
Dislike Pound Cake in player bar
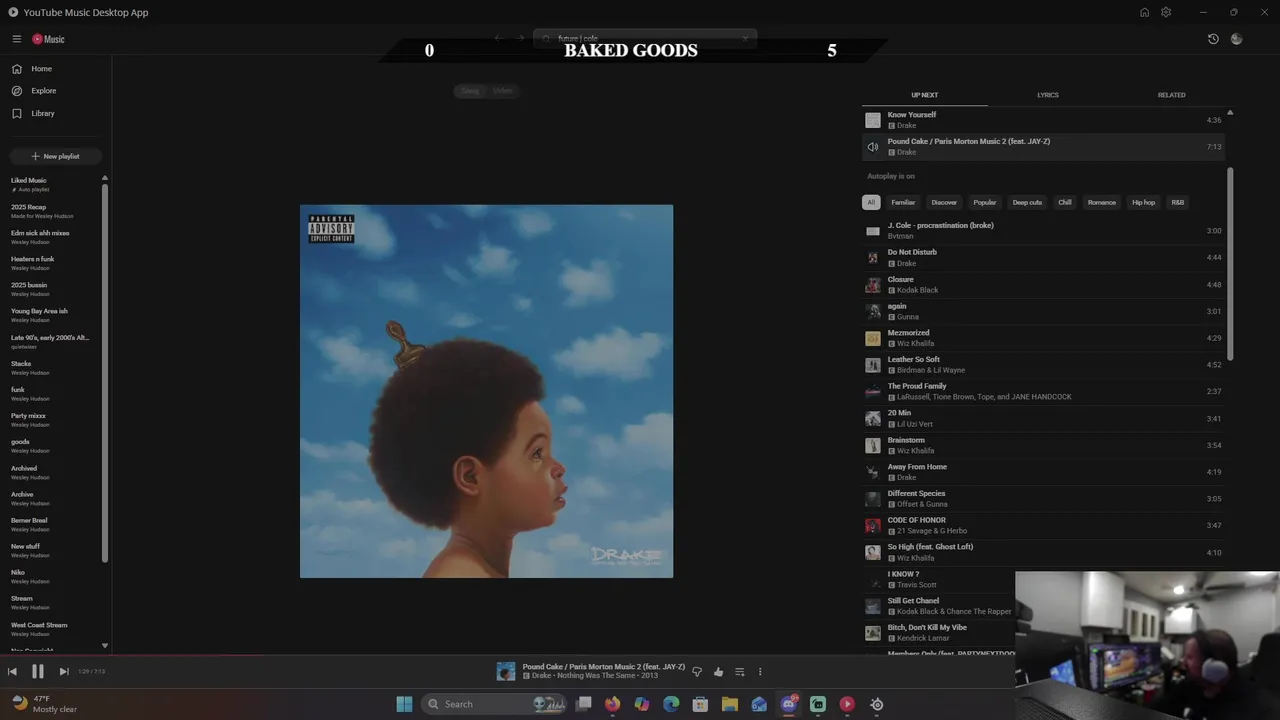point(697,672)
